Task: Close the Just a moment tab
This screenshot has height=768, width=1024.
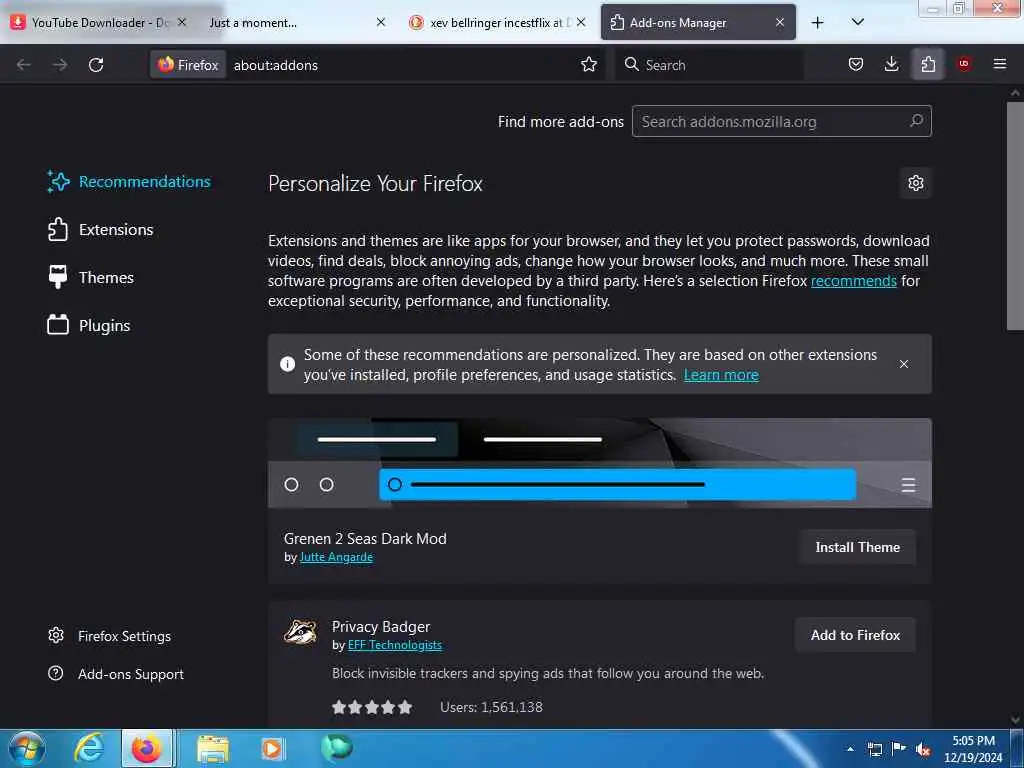Action: 381,22
